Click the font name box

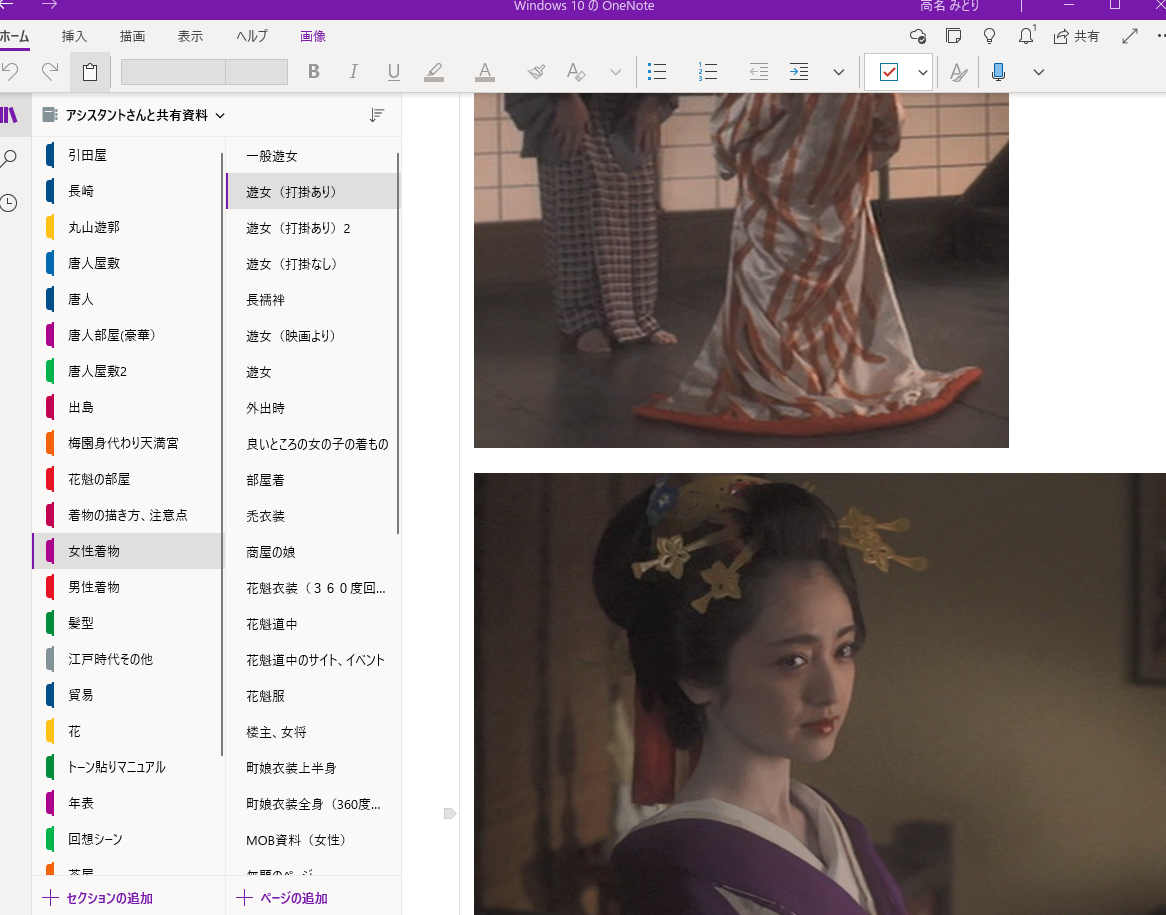point(173,71)
